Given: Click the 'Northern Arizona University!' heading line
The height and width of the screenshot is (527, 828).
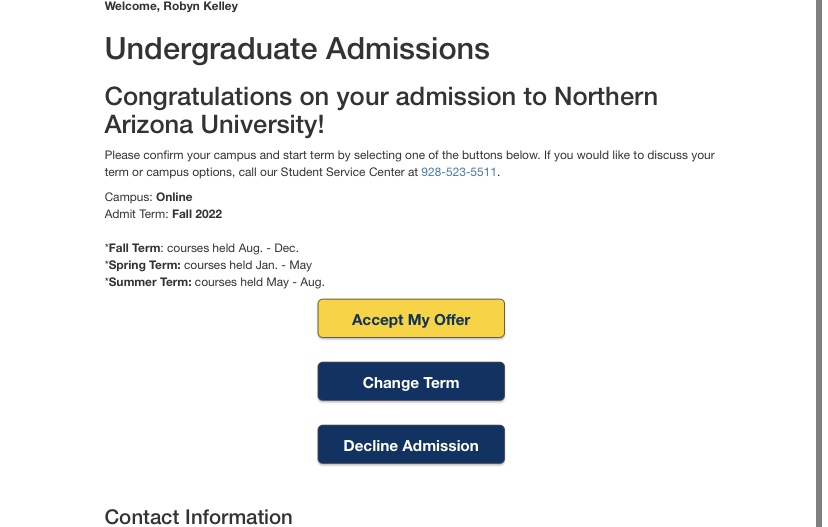Looking at the screenshot, I should pyautogui.click(x=215, y=125).
